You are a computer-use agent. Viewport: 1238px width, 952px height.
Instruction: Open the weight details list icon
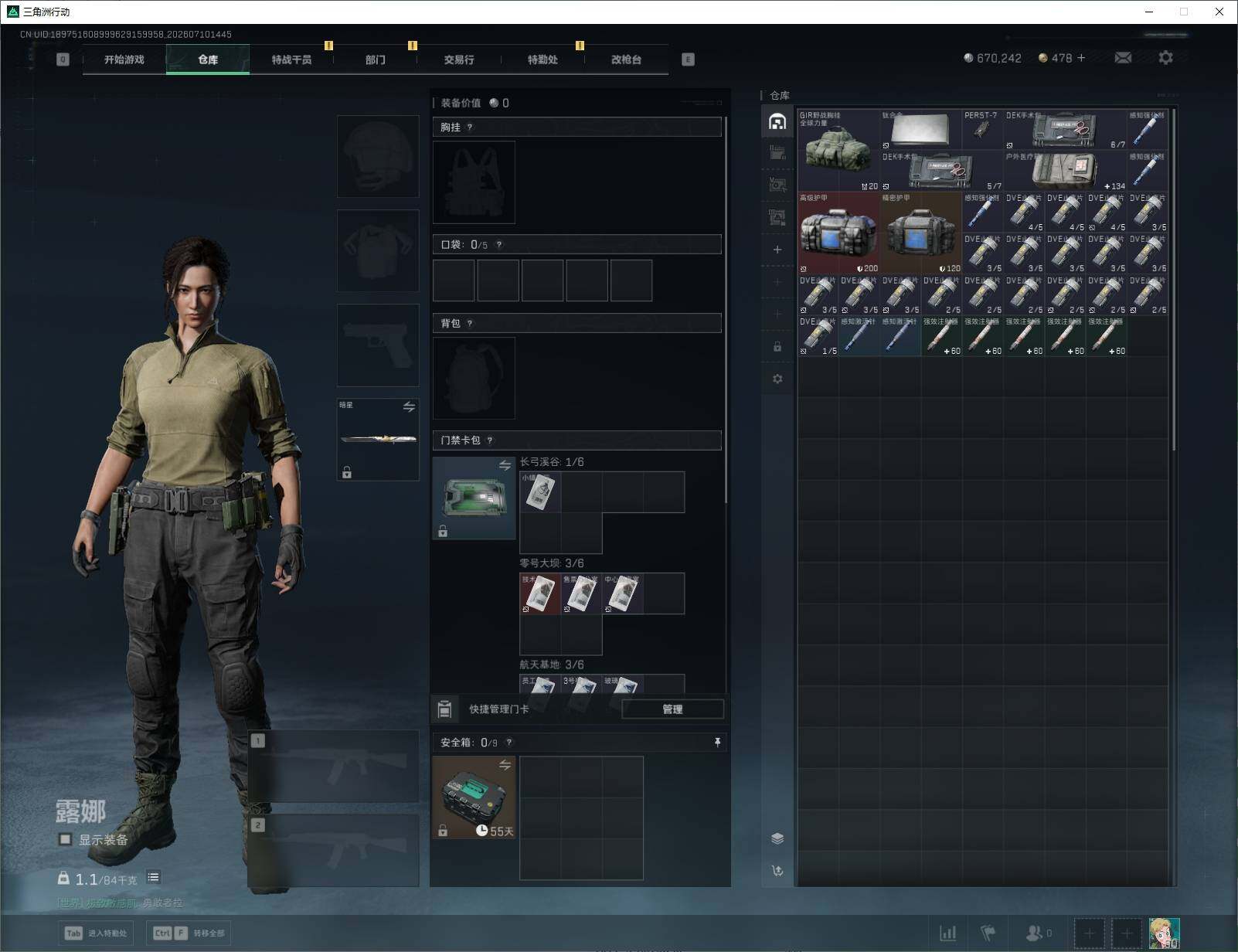153,877
